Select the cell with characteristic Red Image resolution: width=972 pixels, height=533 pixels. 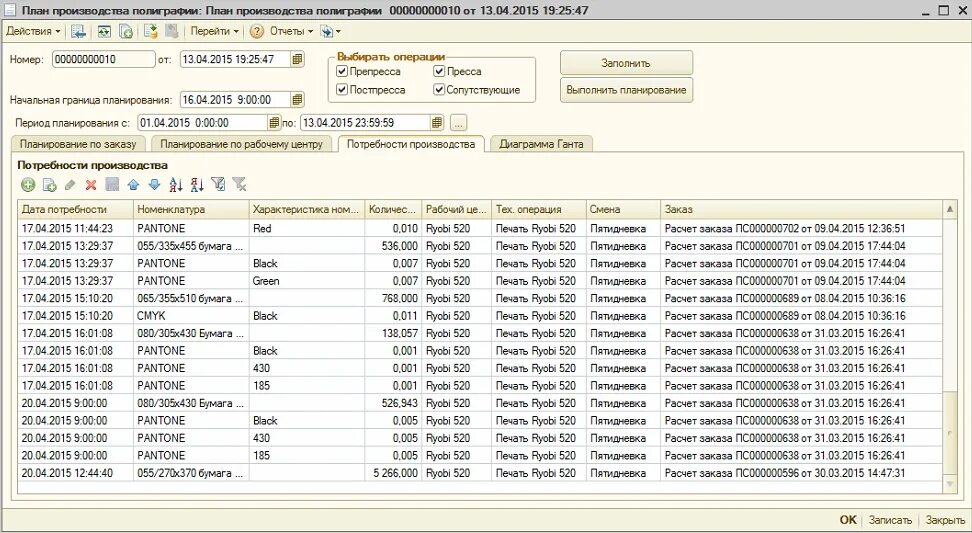[x=306, y=229]
